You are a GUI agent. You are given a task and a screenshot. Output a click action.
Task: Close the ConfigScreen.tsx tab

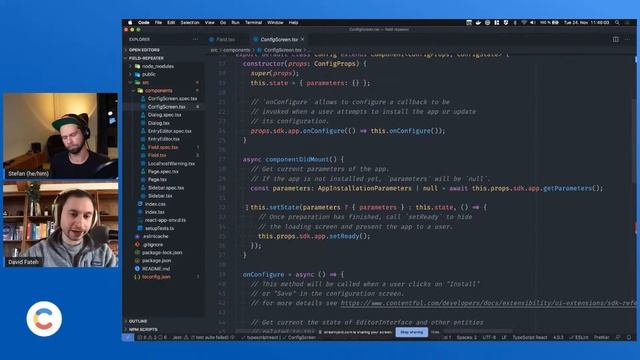[302, 39]
